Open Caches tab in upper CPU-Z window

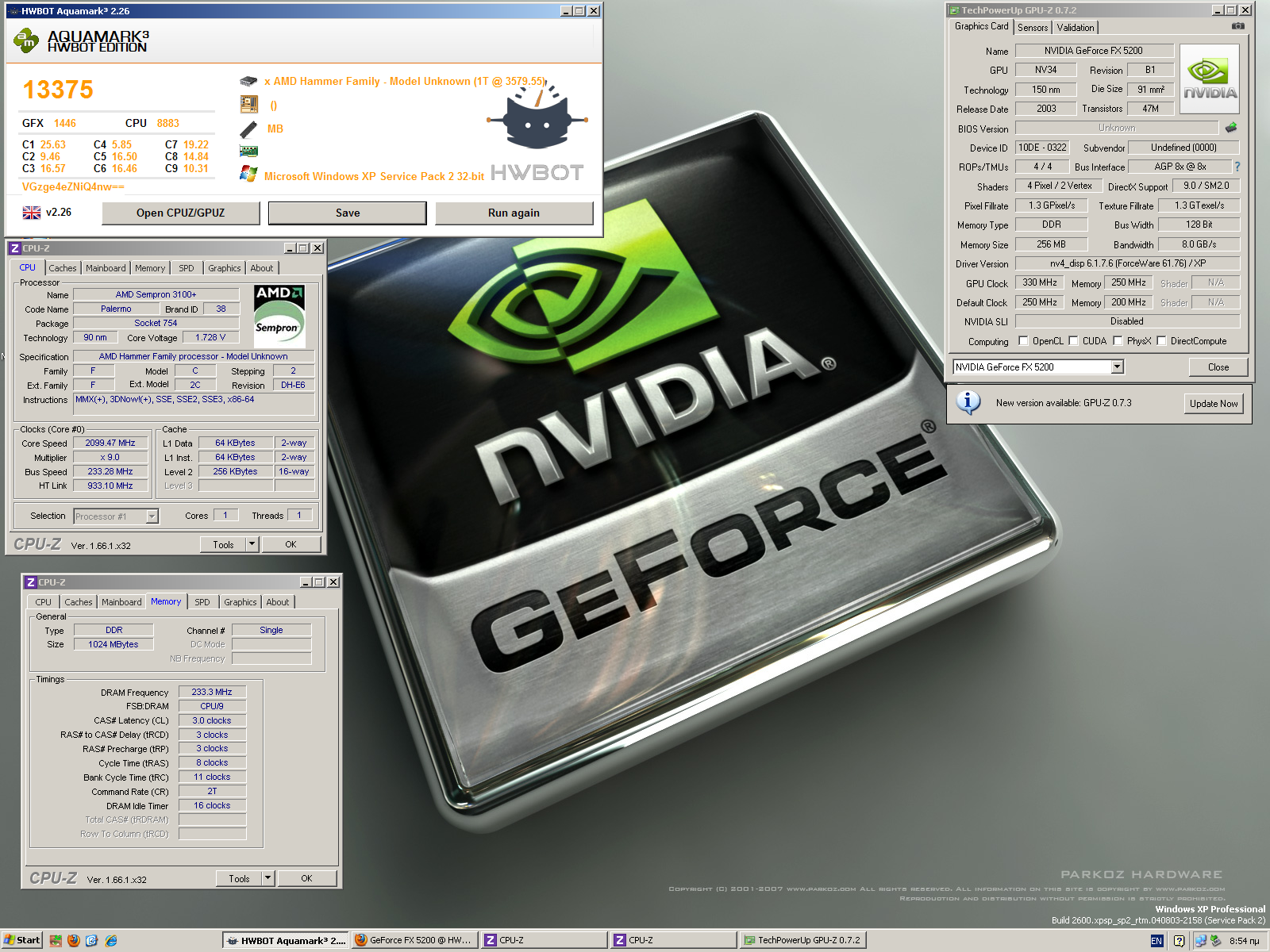click(63, 268)
